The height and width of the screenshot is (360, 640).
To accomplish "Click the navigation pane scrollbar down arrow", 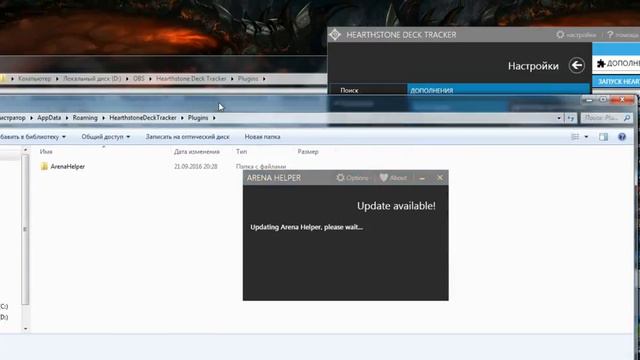I will point(25,329).
